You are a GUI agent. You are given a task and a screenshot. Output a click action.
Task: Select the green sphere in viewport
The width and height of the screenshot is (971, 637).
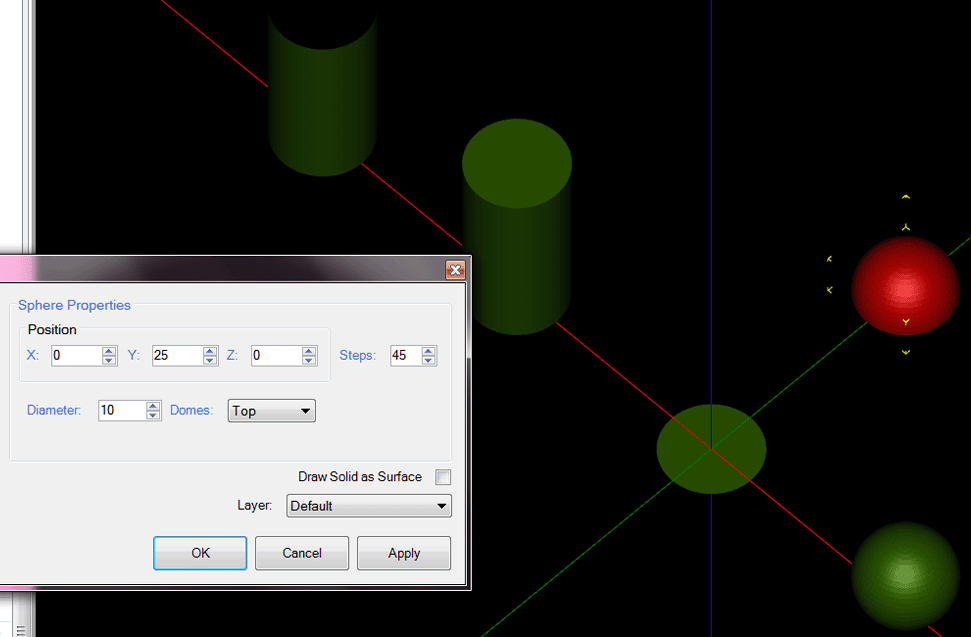pyautogui.click(x=905, y=576)
